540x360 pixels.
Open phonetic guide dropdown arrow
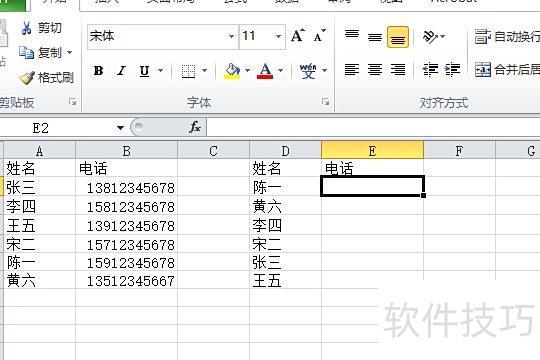[324, 71]
